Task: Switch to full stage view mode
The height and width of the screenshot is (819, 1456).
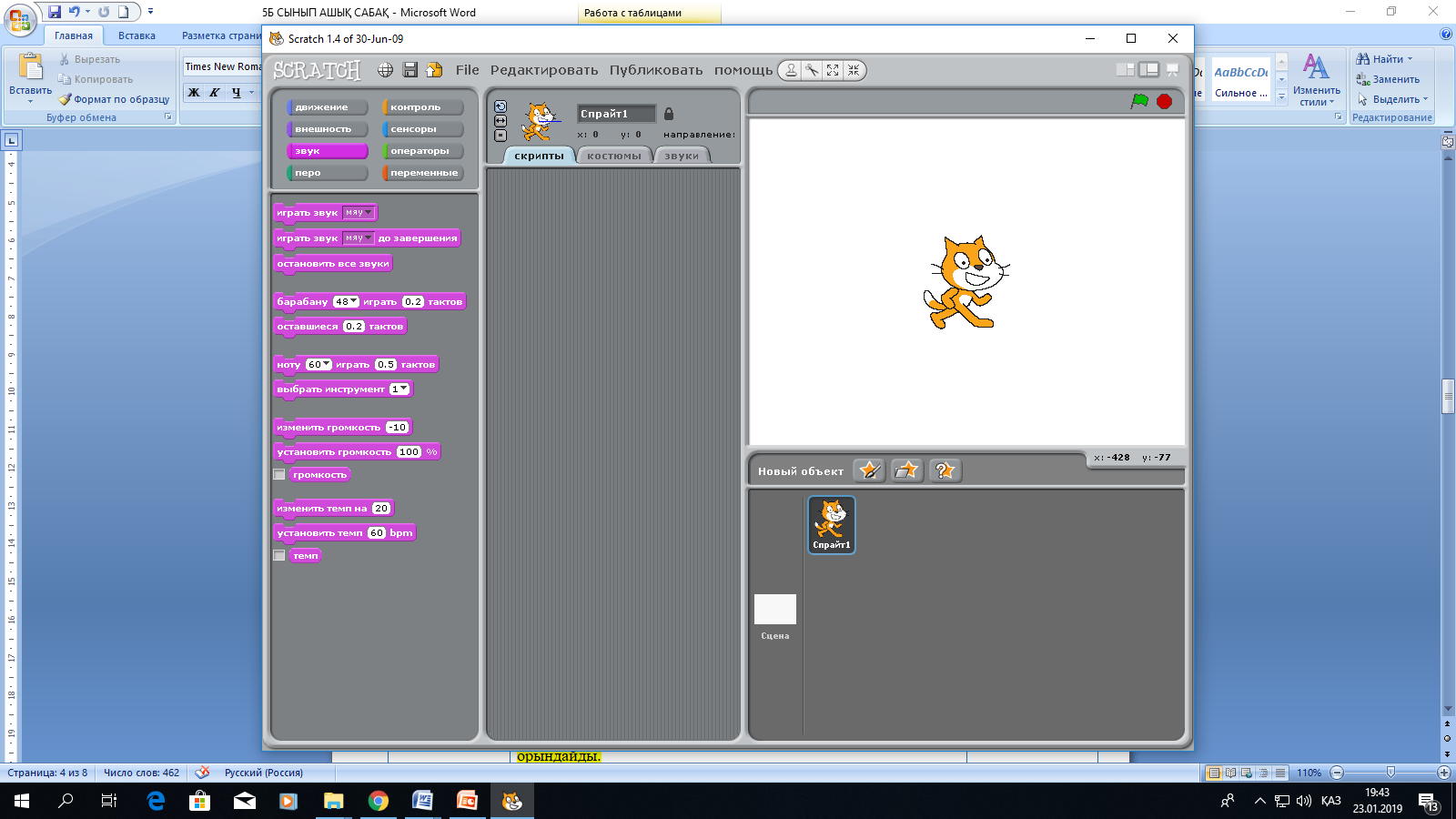Action: (1148, 70)
